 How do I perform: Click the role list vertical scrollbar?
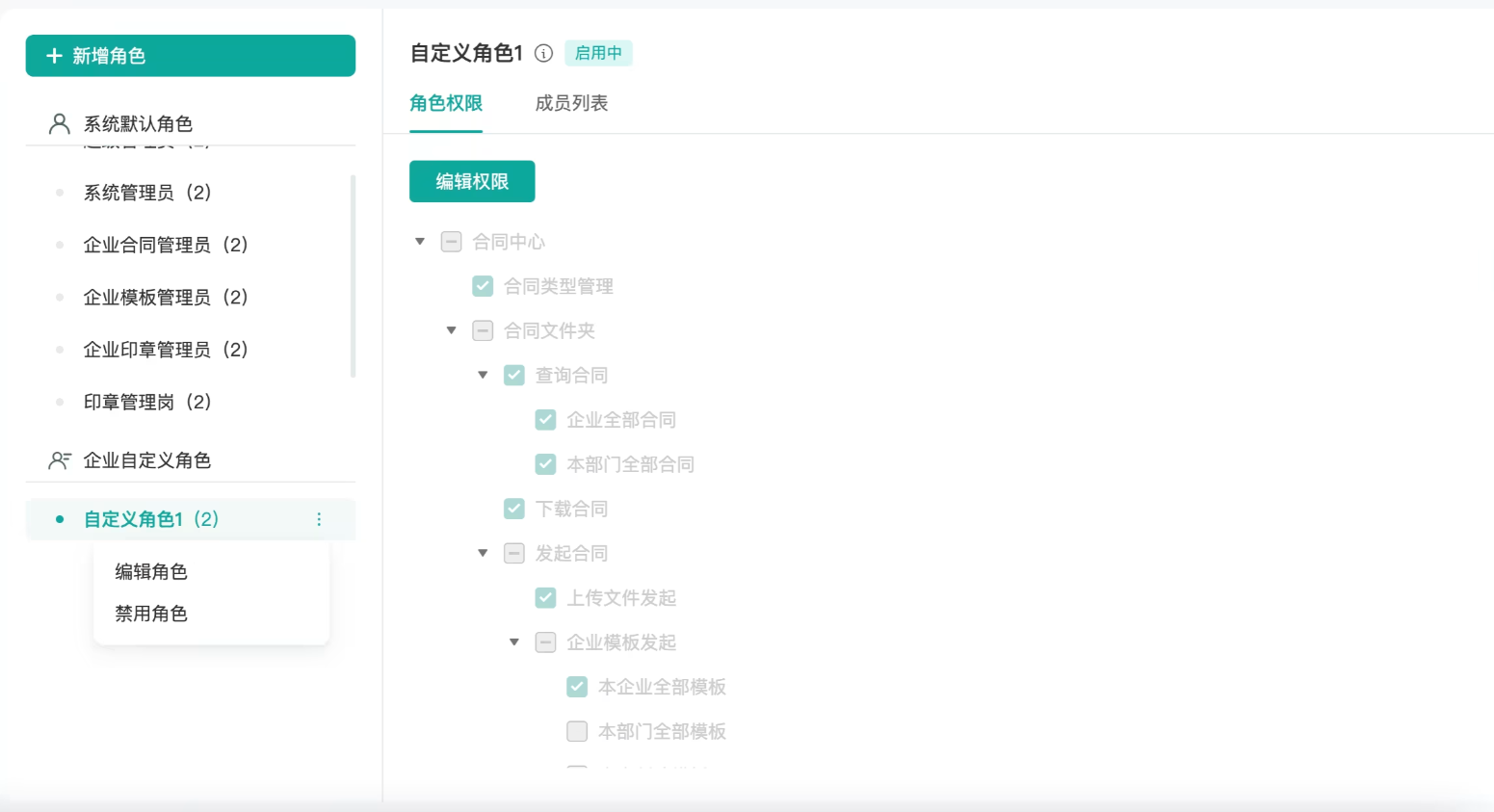354,276
